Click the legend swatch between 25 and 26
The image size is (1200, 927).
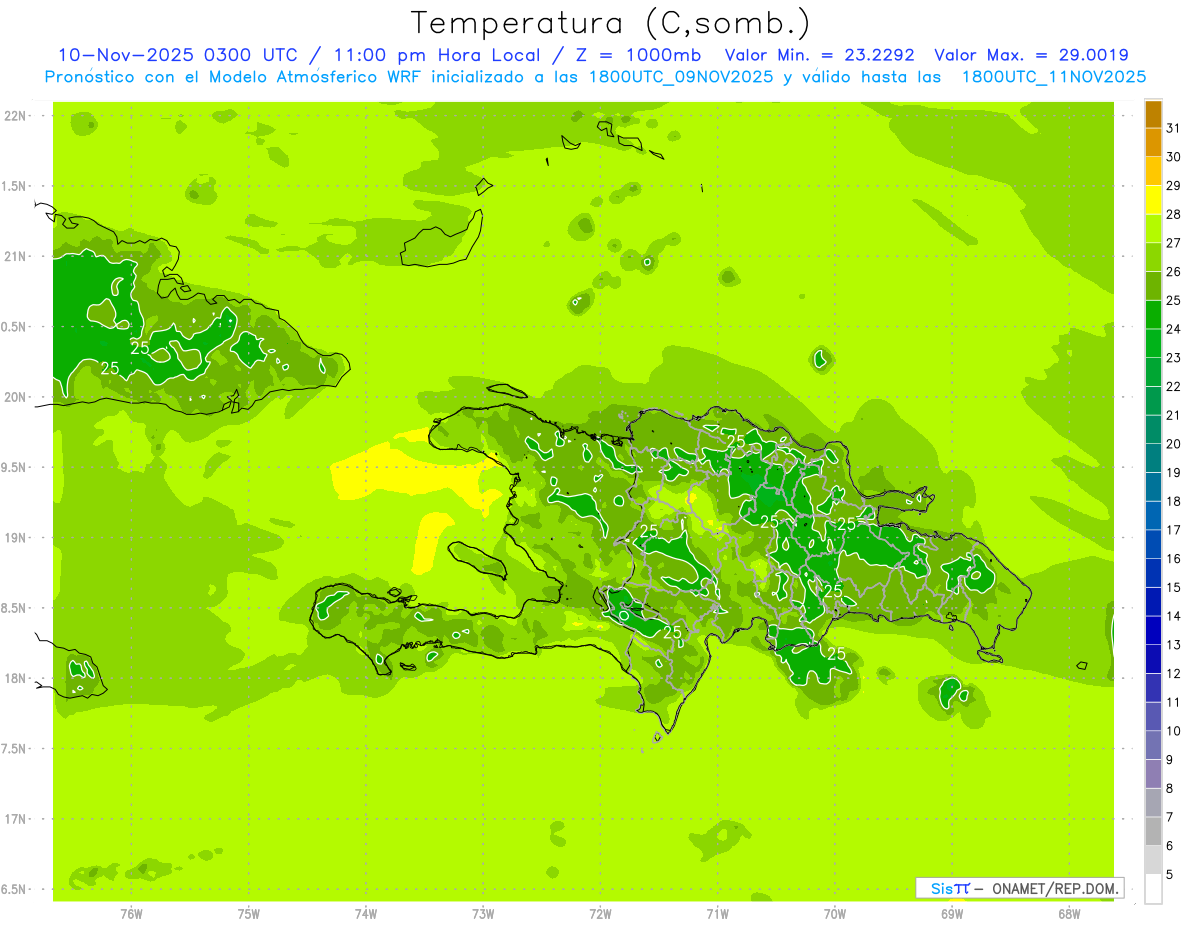click(x=1153, y=286)
